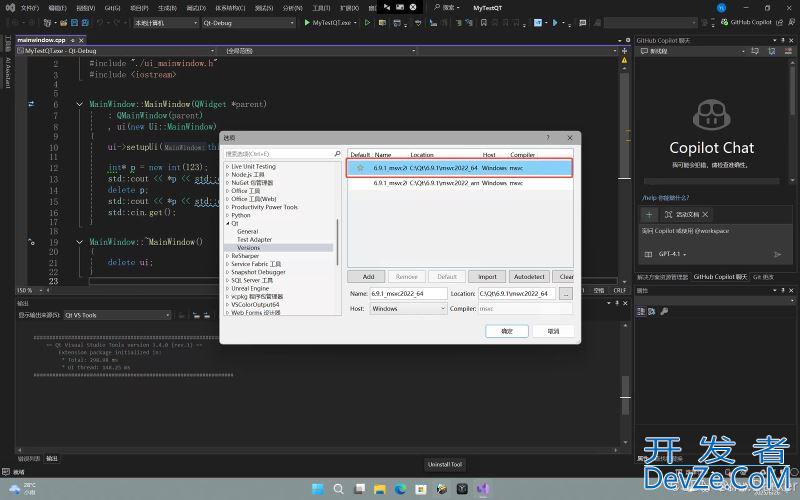This screenshot has height=500, width=800.
Task: Expand the Python options node
Action: (228, 215)
